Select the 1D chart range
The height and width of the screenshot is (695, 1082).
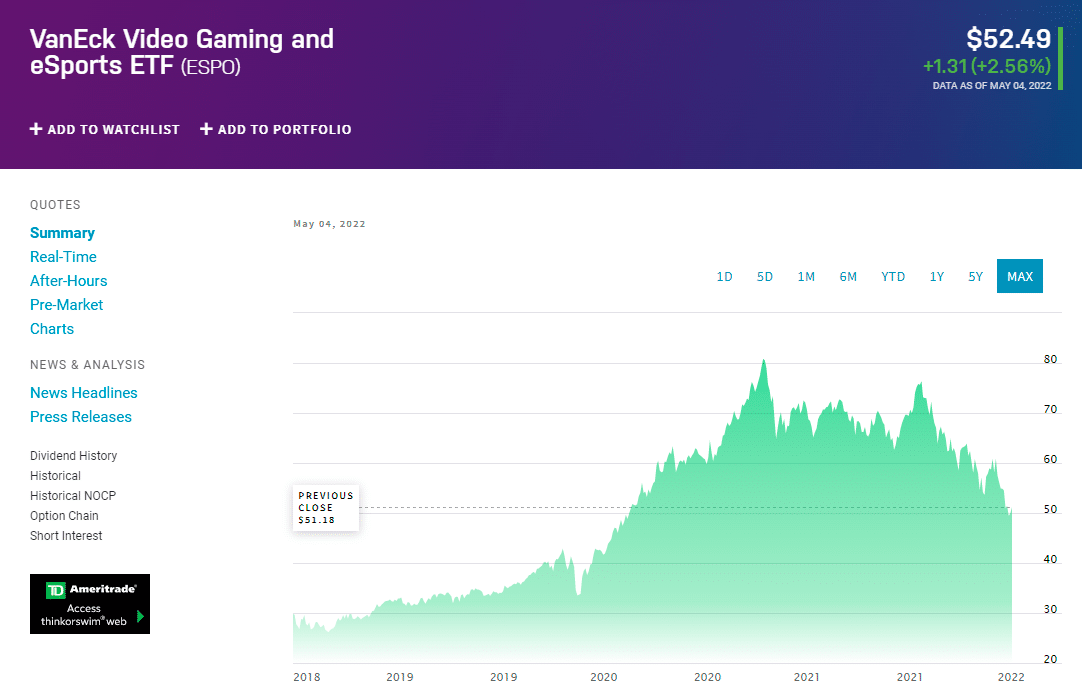point(725,277)
